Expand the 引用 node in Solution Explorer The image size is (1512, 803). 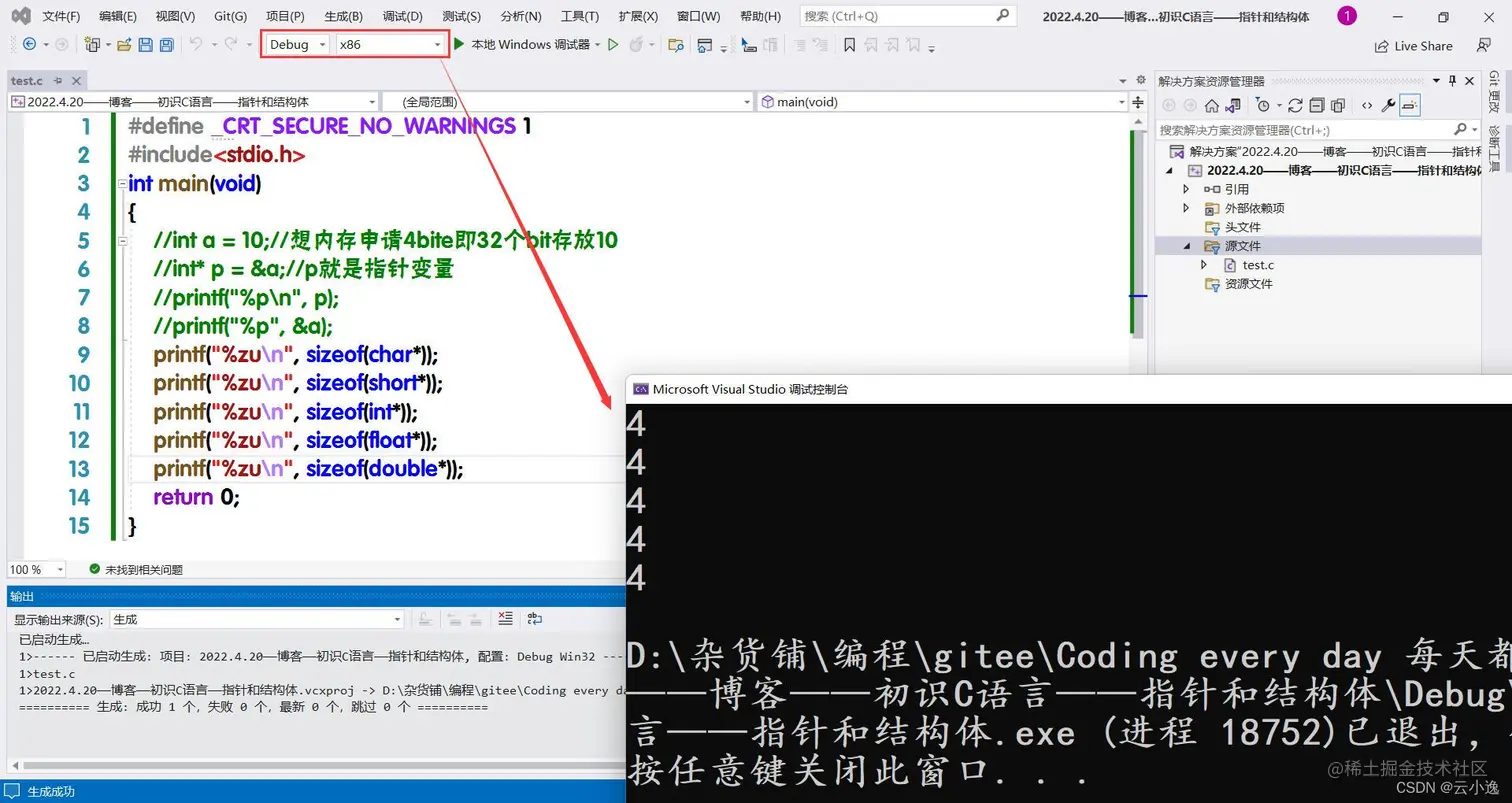click(1186, 189)
